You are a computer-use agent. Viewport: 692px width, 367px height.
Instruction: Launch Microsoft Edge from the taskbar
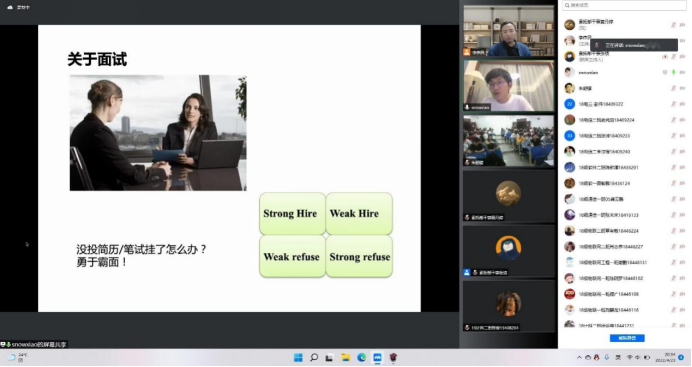tap(361, 358)
